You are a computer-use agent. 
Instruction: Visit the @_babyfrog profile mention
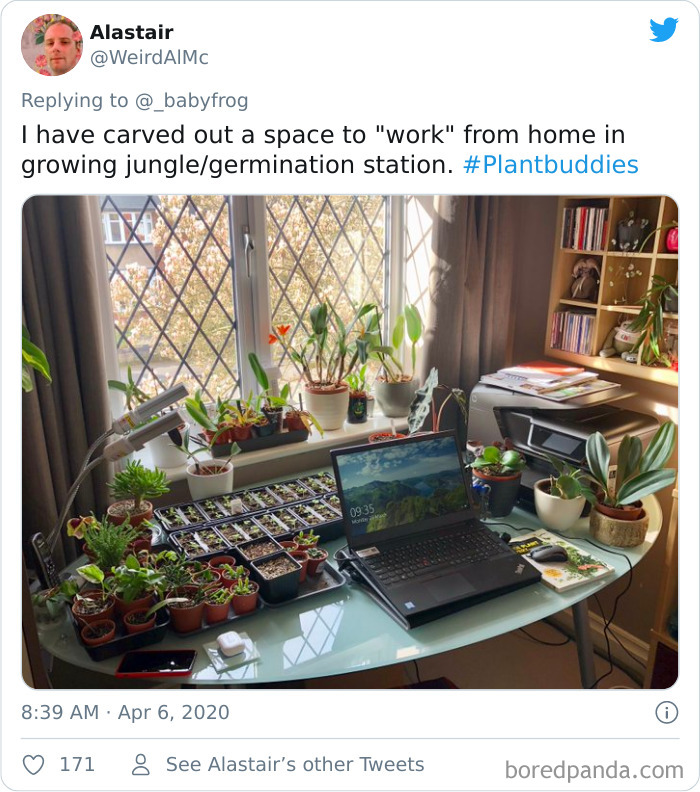point(191,101)
